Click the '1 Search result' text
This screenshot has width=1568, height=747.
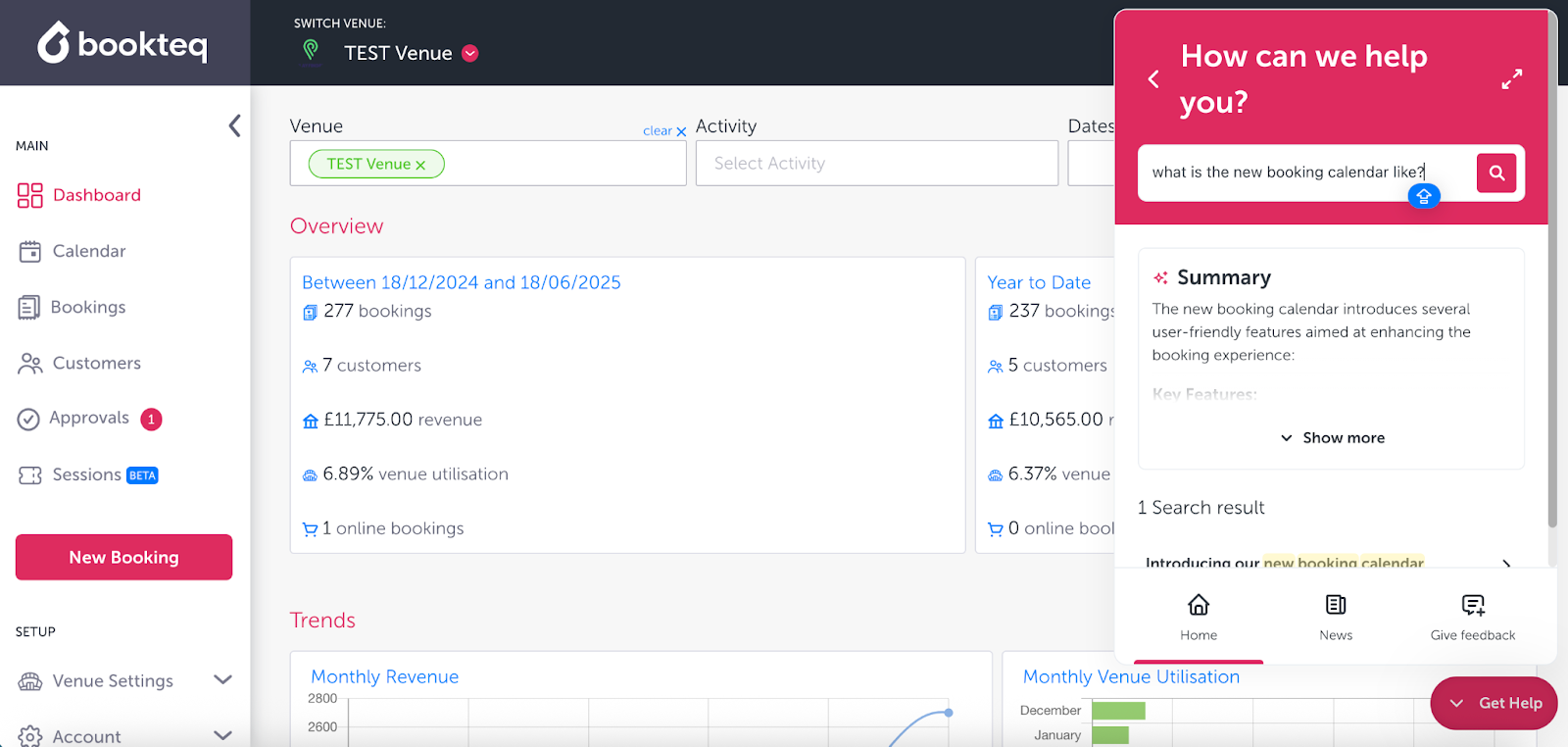pyautogui.click(x=1200, y=508)
